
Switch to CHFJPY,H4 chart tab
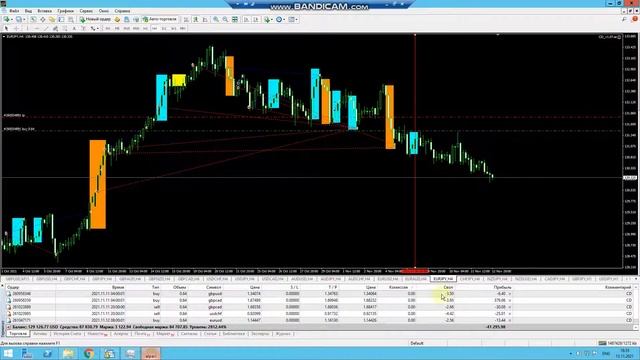[x=470, y=279]
